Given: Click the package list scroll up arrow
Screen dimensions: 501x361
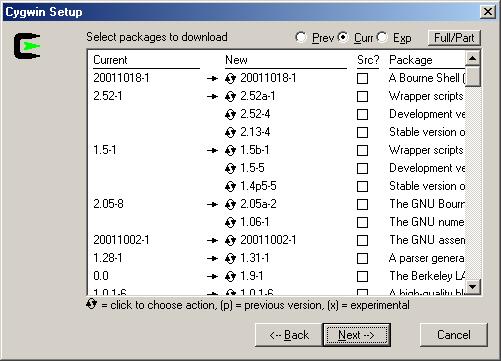Looking at the screenshot, I should pos(473,59).
